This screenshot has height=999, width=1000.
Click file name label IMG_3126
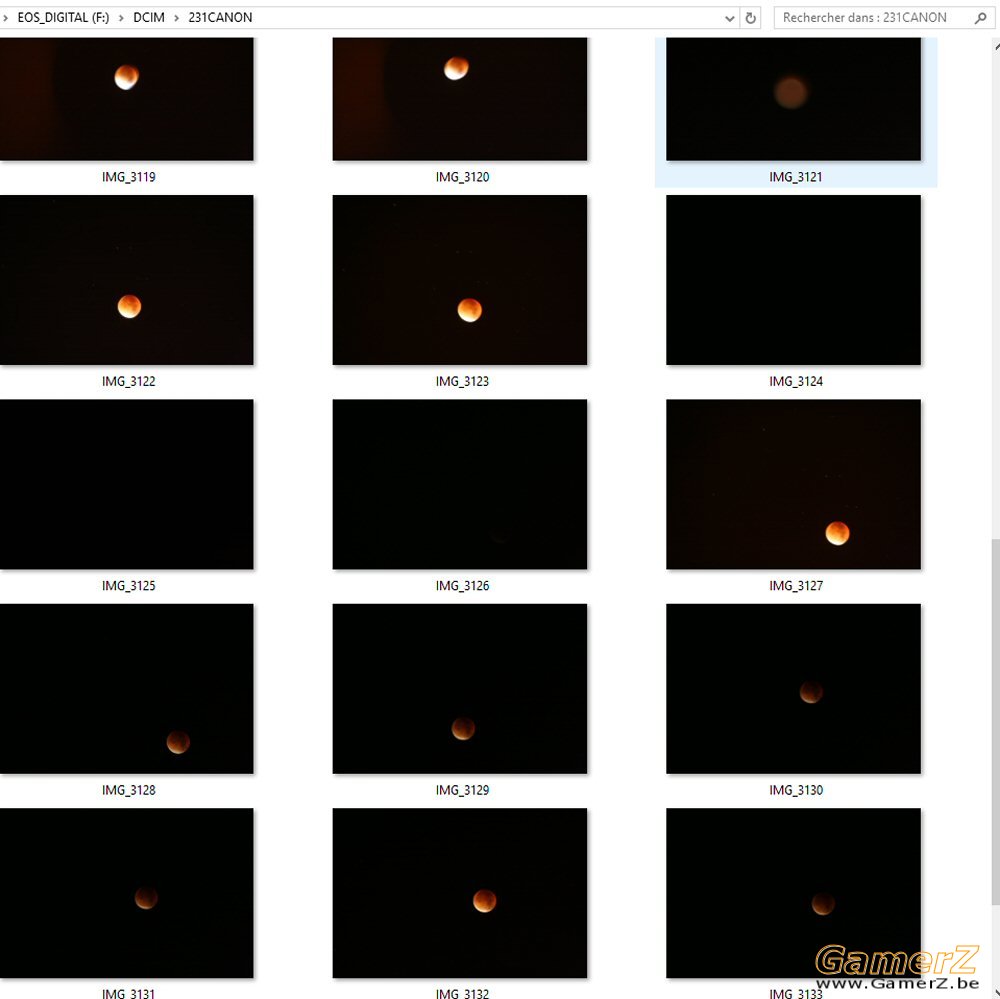point(462,586)
